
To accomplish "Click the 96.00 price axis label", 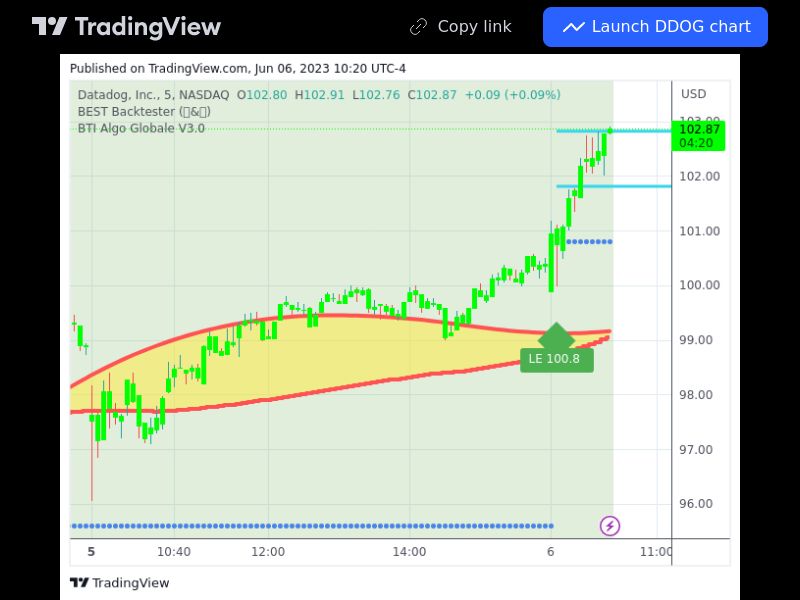I will [695, 504].
